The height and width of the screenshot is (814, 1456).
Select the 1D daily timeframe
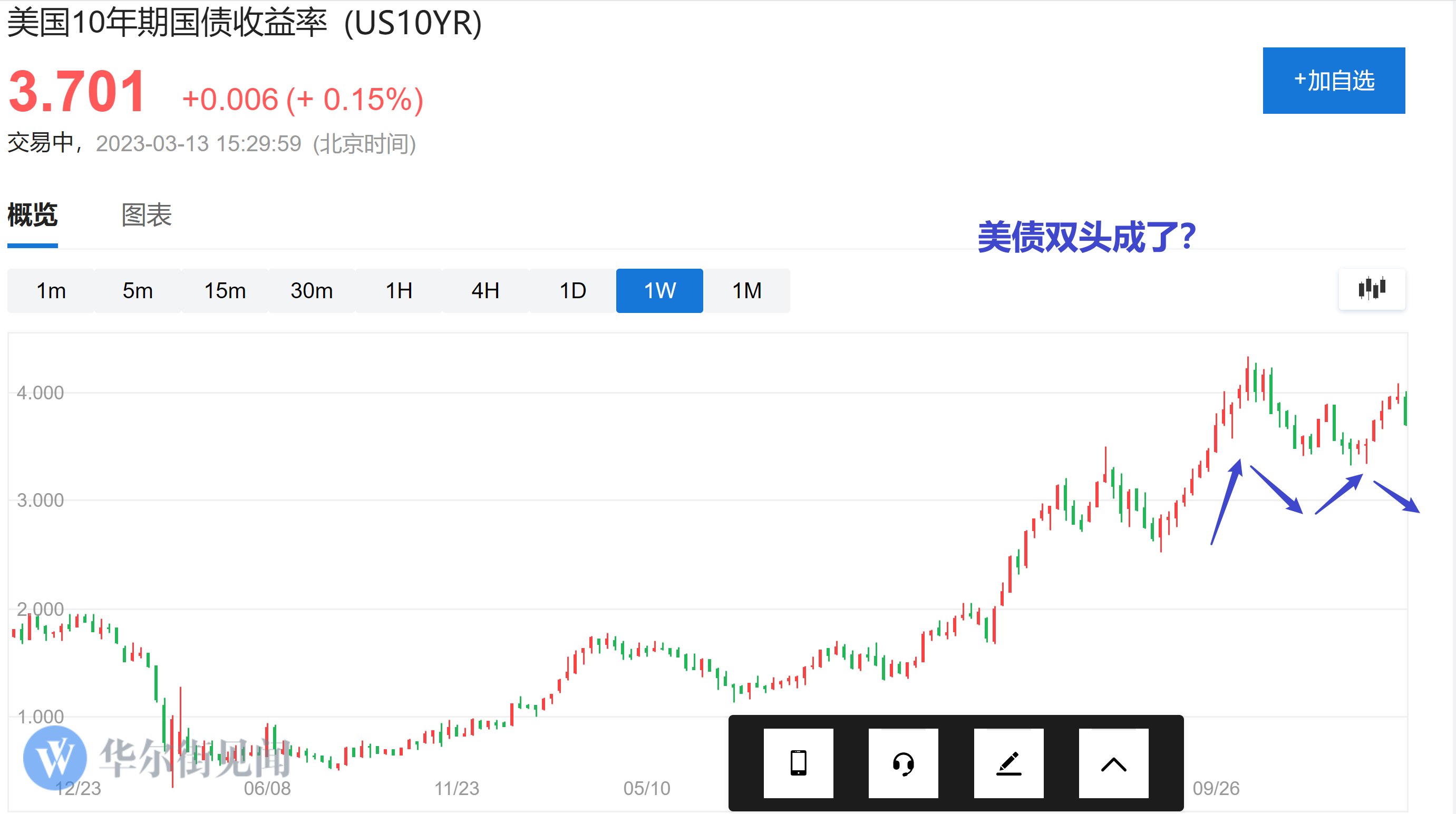pyautogui.click(x=572, y=290)
